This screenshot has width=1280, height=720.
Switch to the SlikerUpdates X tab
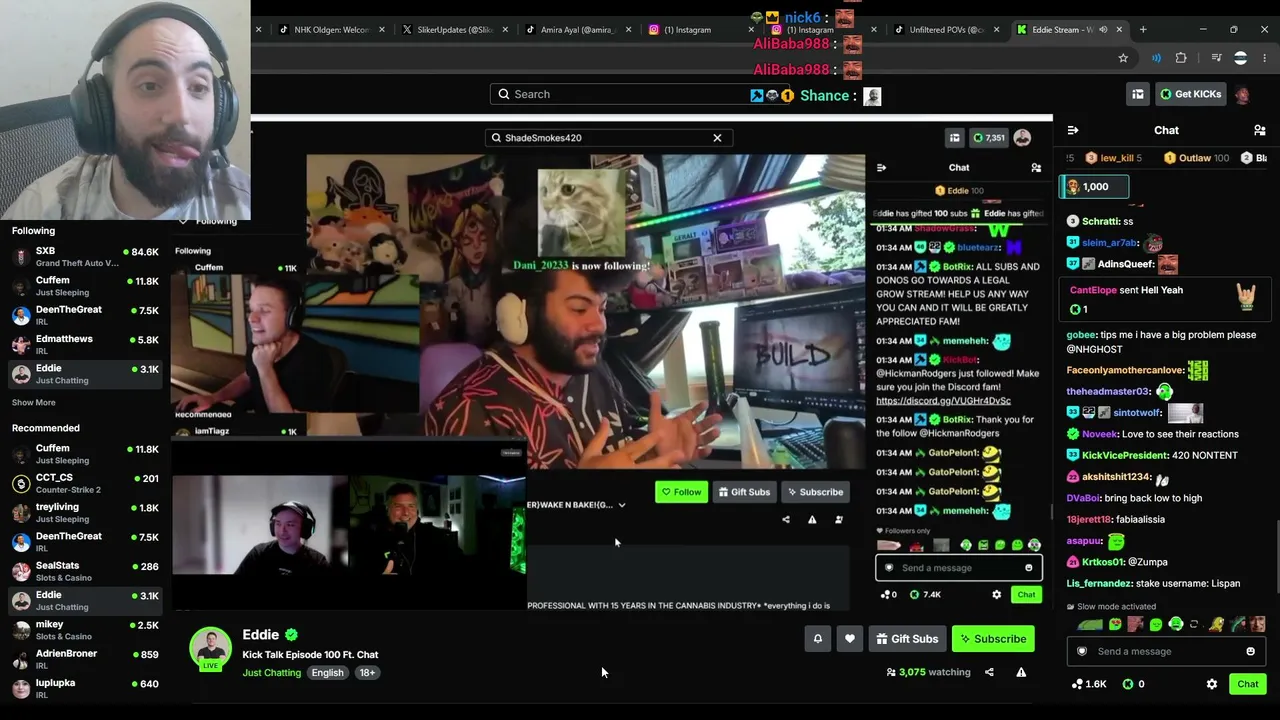click(455, 29)
